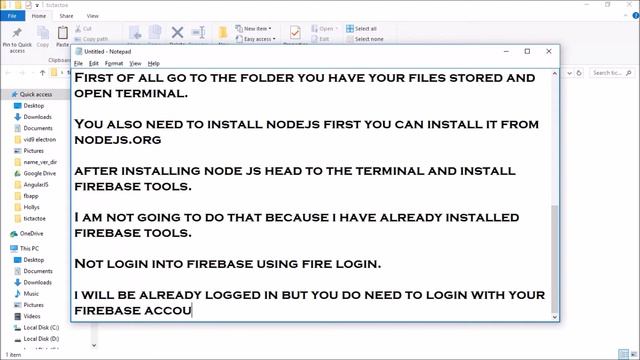640x360 pixels.
Task: Open Desktop under Quick access
Action: pos(33,106)
